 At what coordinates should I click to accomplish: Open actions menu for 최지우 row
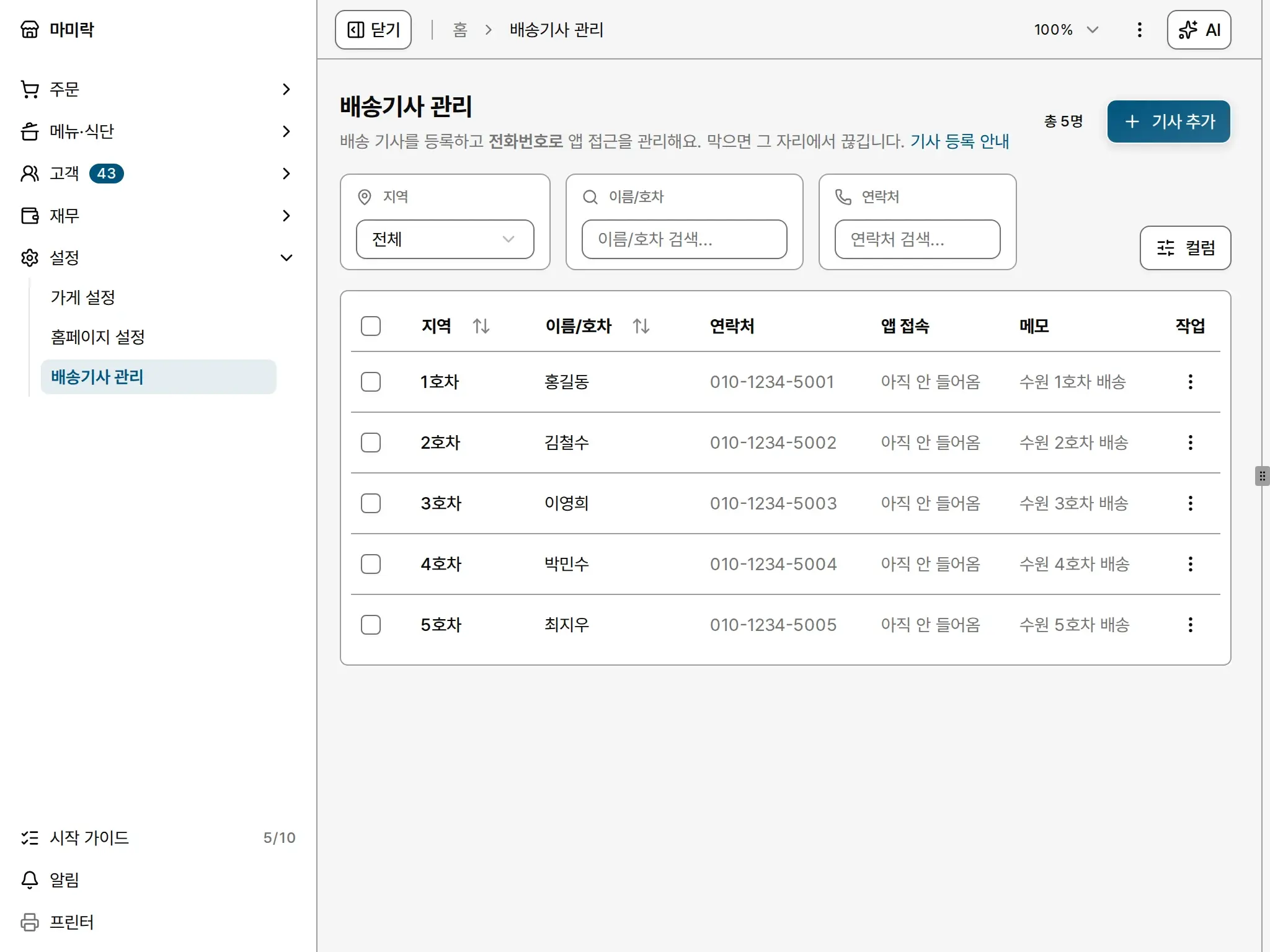1190,625
